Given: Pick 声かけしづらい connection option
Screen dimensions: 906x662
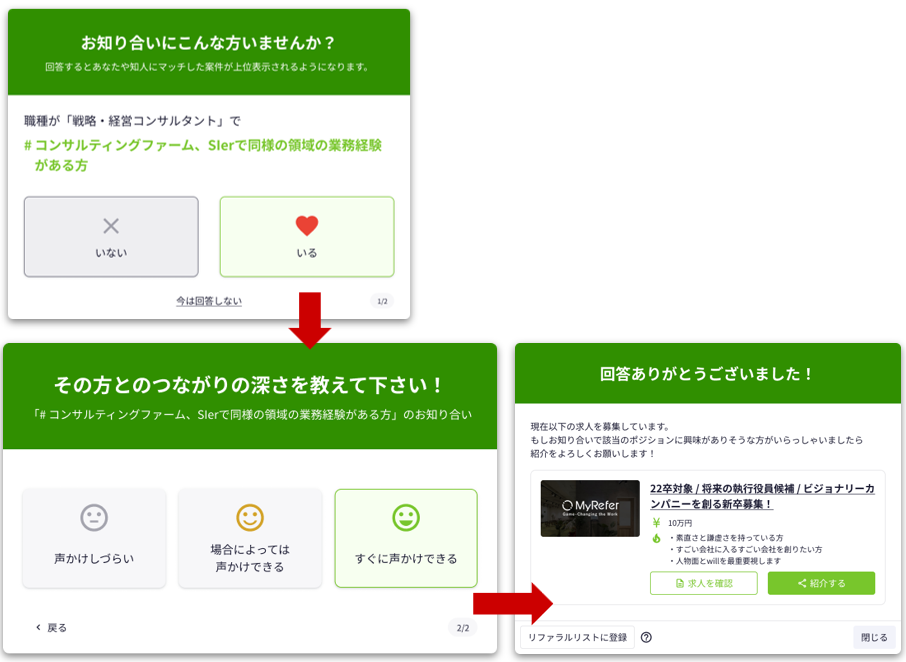Looking at the screenshot, I should pos(94,539).
